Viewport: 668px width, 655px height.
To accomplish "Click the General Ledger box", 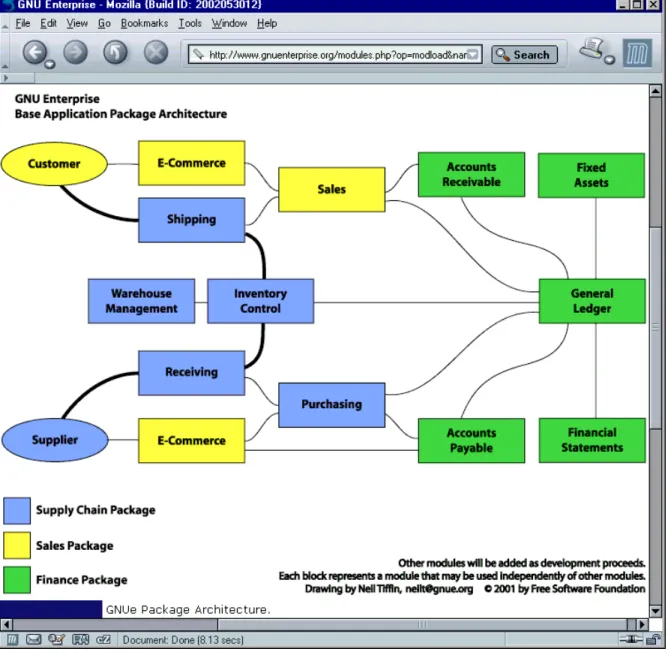I will 592,301.
